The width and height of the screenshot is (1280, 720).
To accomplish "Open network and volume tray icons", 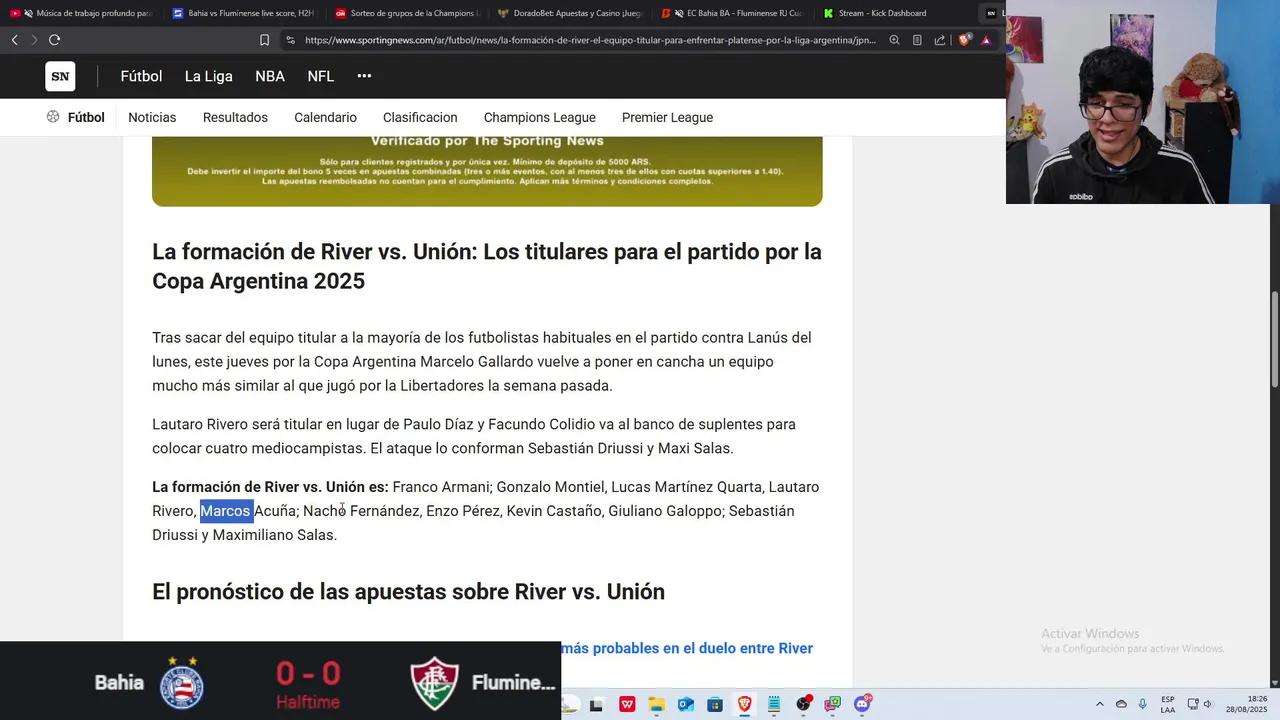I will coord(1200,704).
